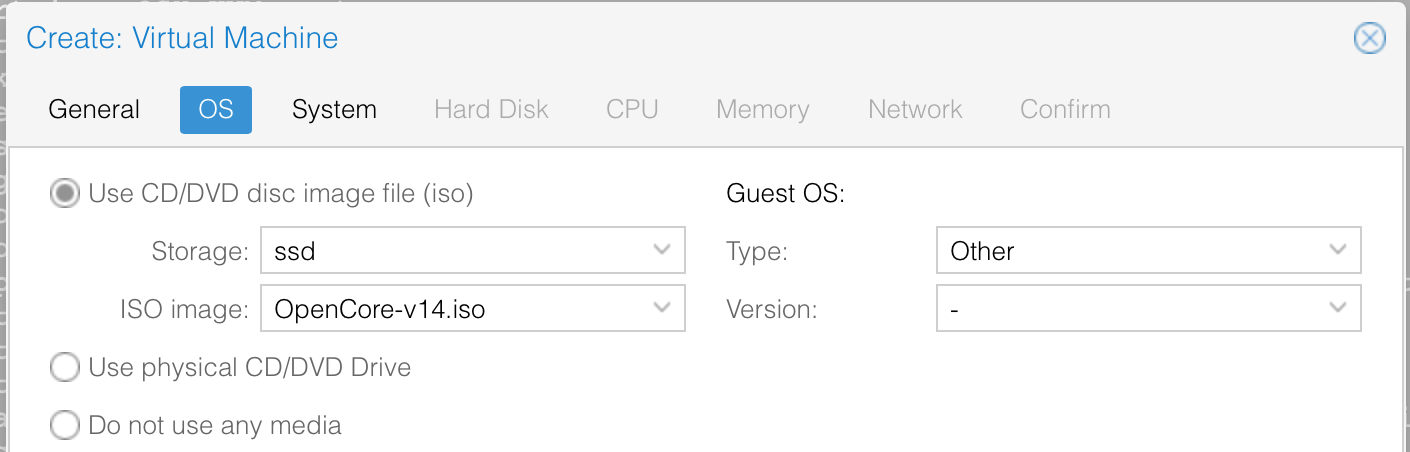Click the Create: Virtual Machine title
Image resolution: width=1410 pixels, height=452 pixels.
182,39
